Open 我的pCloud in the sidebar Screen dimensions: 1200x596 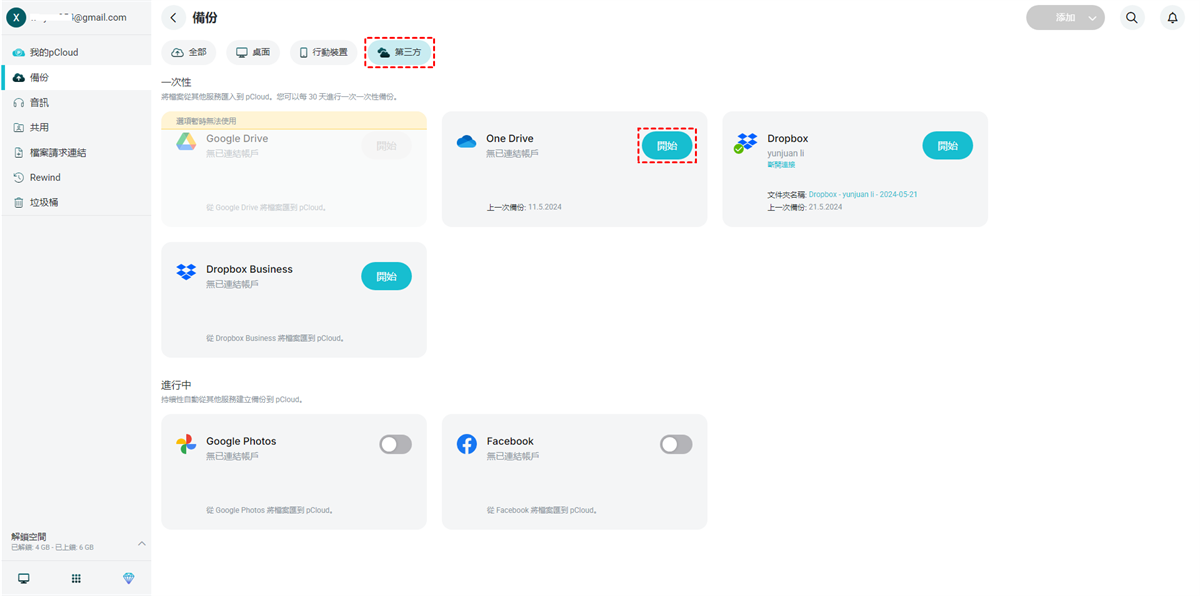click(76, 52)
